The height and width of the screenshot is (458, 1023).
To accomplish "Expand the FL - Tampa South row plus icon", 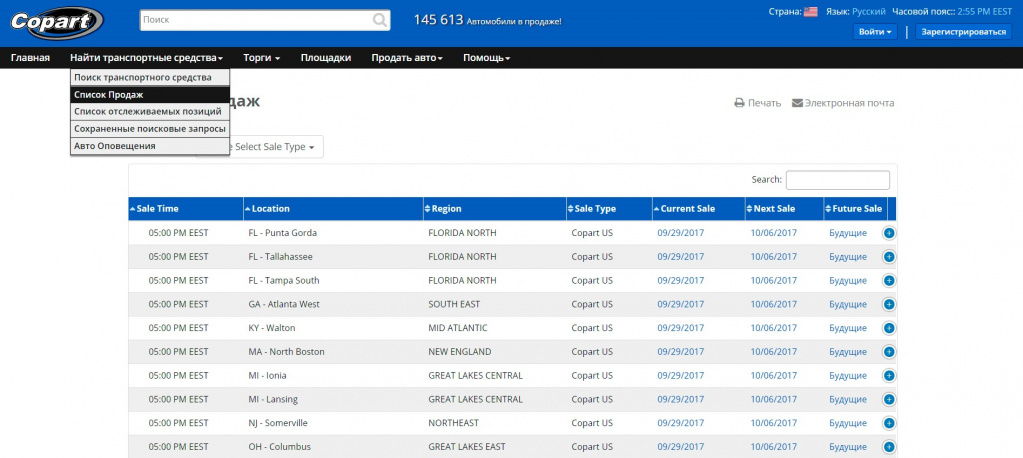I will click(x=889, y=281).
